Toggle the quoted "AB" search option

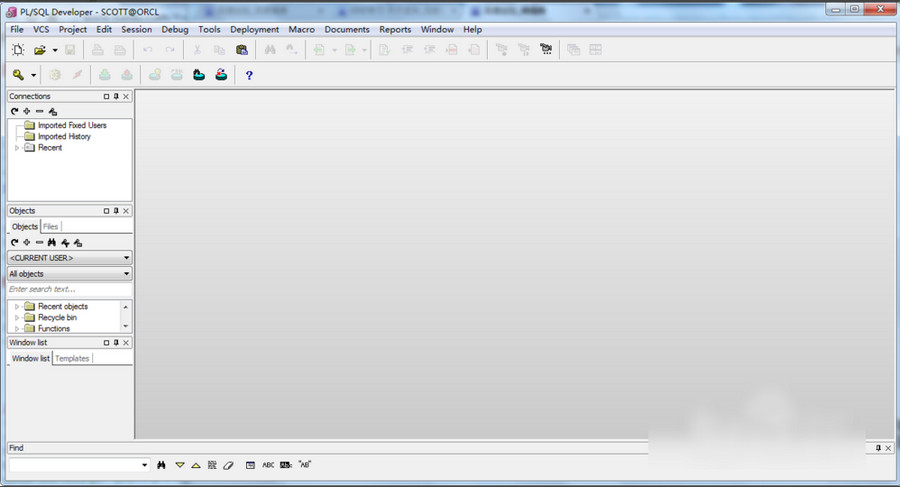coord(305,465)
